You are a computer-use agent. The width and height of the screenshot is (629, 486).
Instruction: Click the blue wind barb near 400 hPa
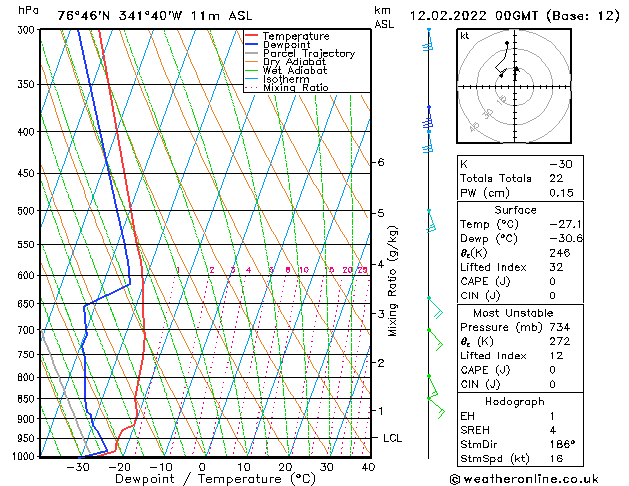428,123
